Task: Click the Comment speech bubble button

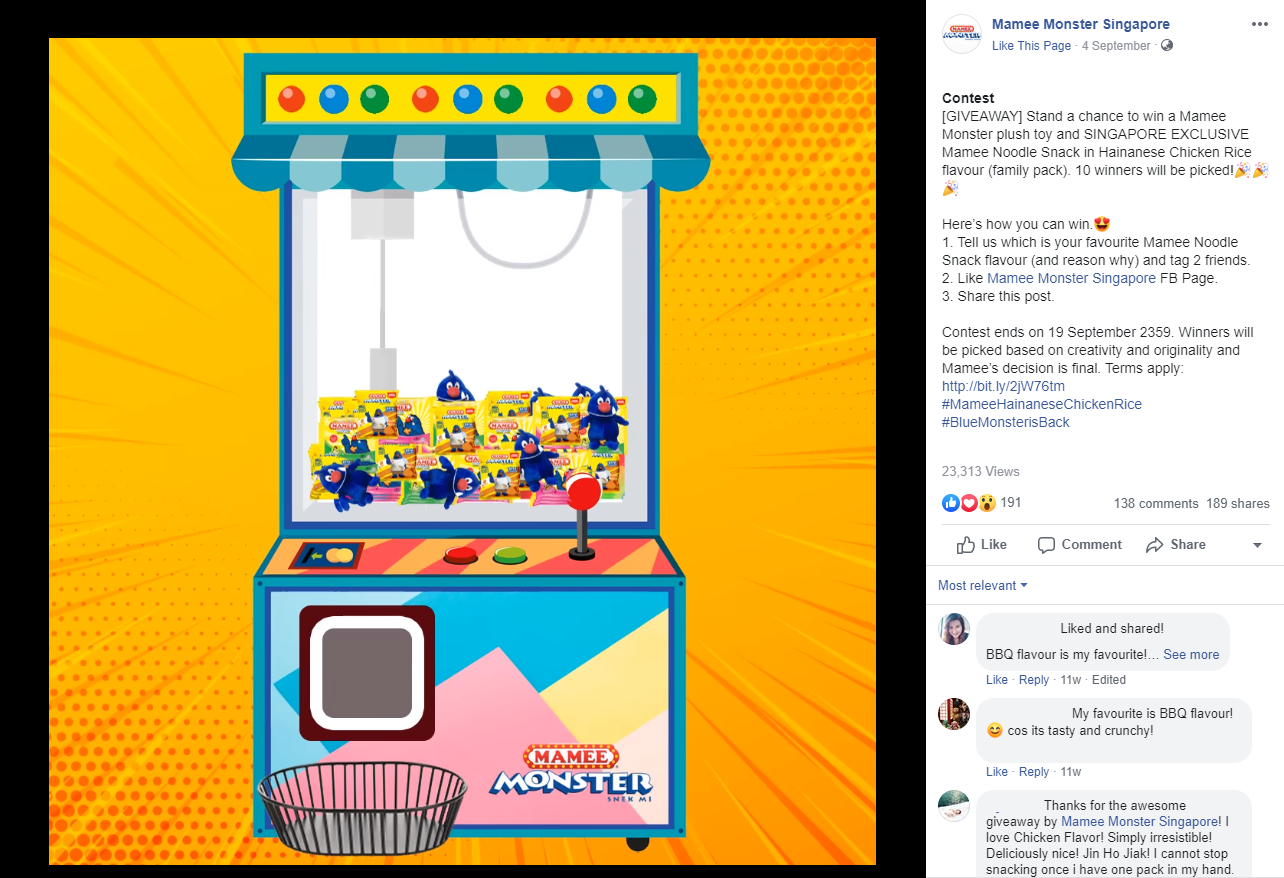Action: click(1079, 545)
